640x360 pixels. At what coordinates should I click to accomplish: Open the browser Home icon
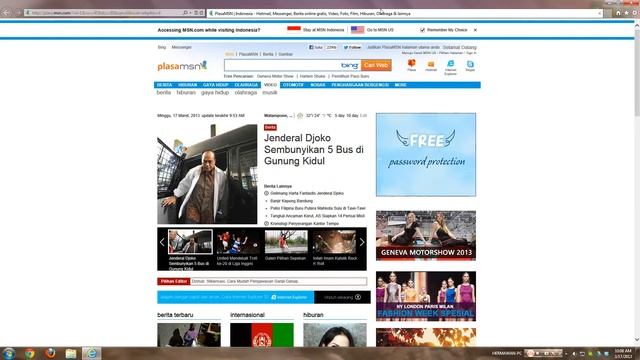click(x=618, y=13)
